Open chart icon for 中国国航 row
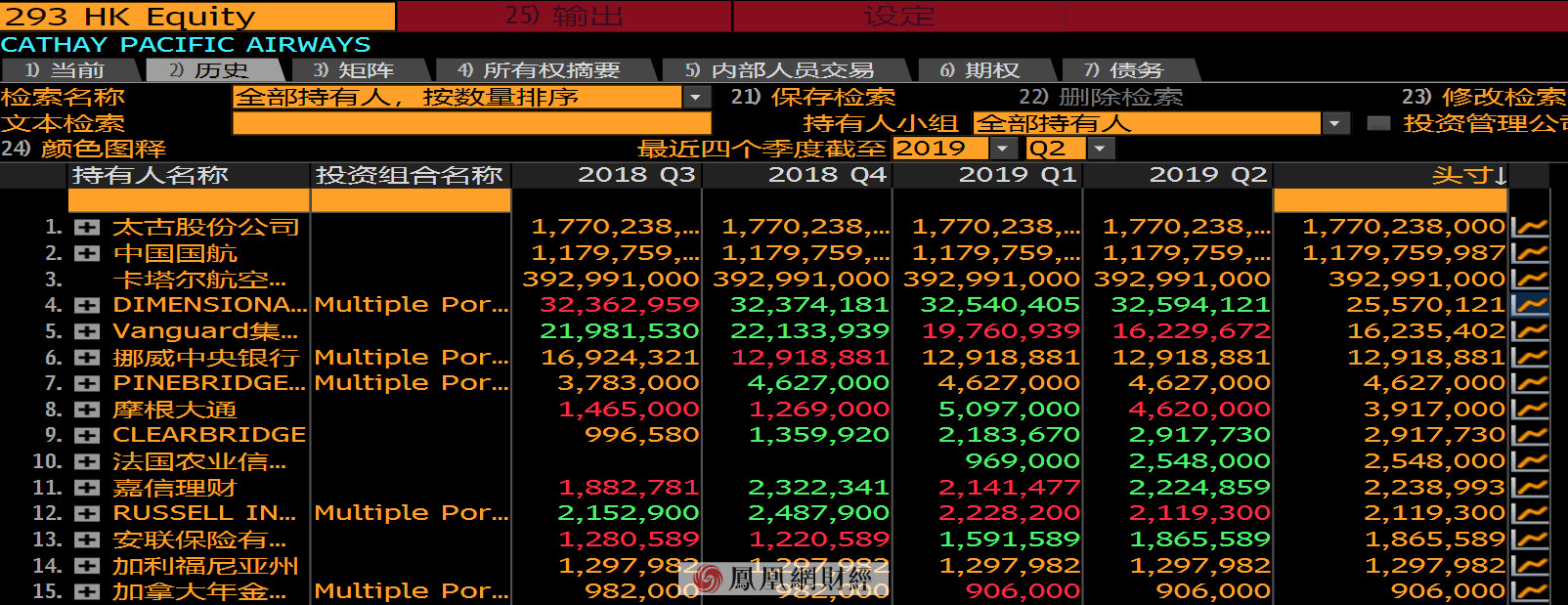Screen dimensions: 1568x605 click(1530, 252)
